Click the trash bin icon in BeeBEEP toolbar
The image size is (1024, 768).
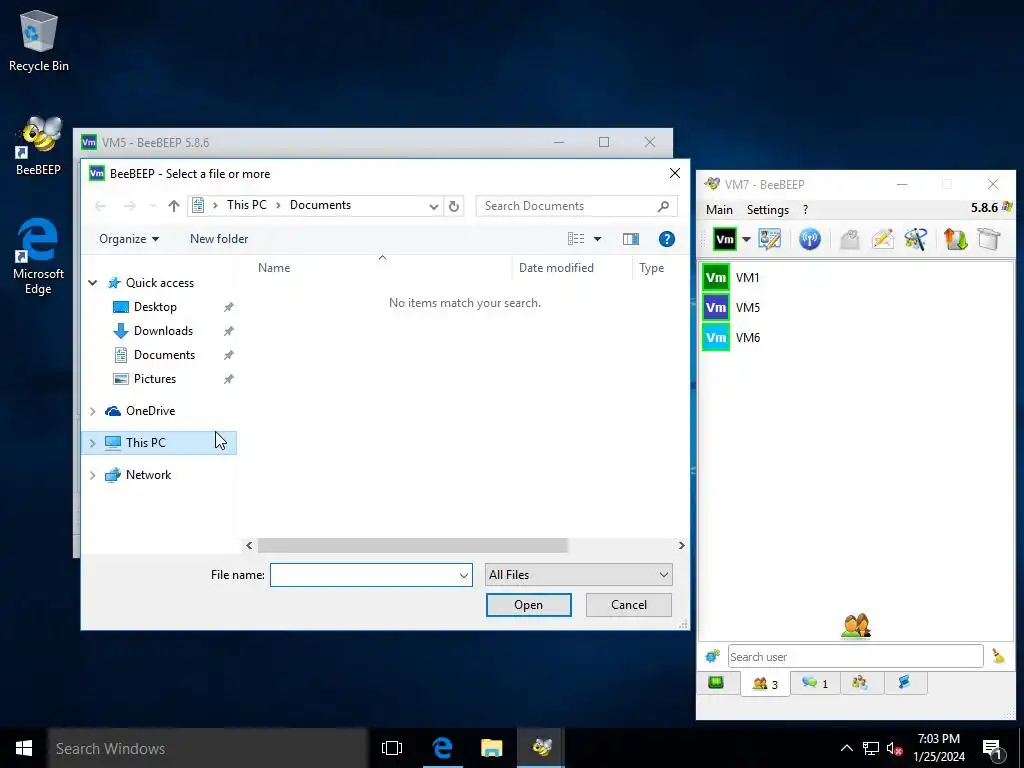coord(989,239)
